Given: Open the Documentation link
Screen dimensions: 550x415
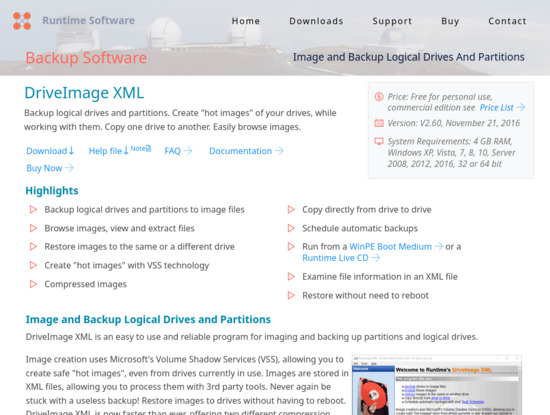Looking at the screenshot, I should click(x=241, y=151).
